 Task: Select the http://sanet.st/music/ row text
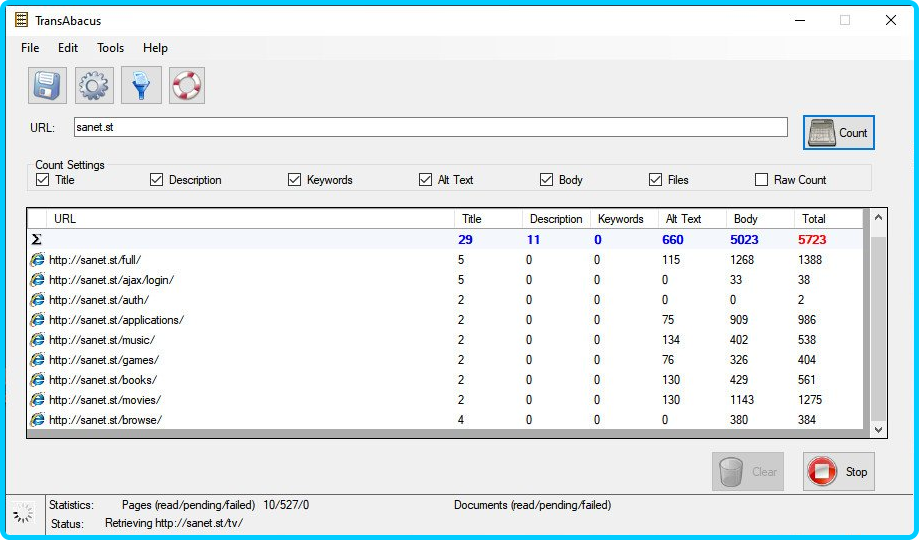(x=102, y=339)
